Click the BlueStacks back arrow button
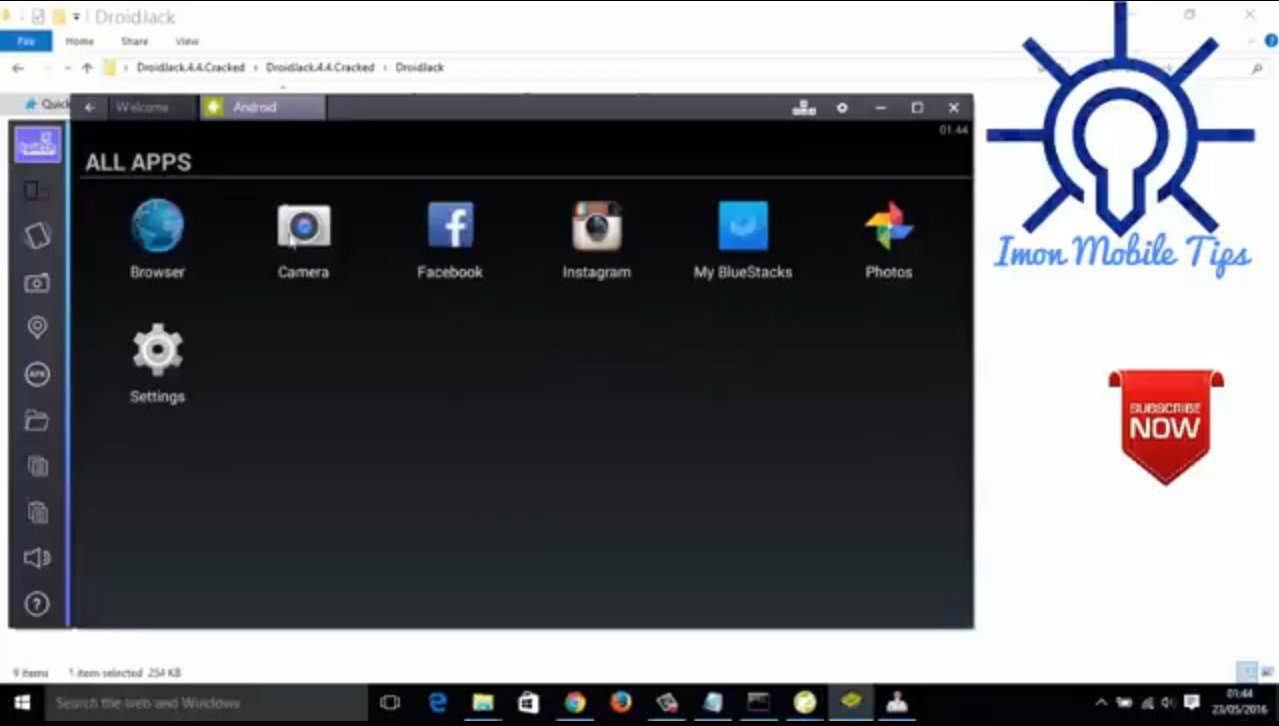 point(90,107)
